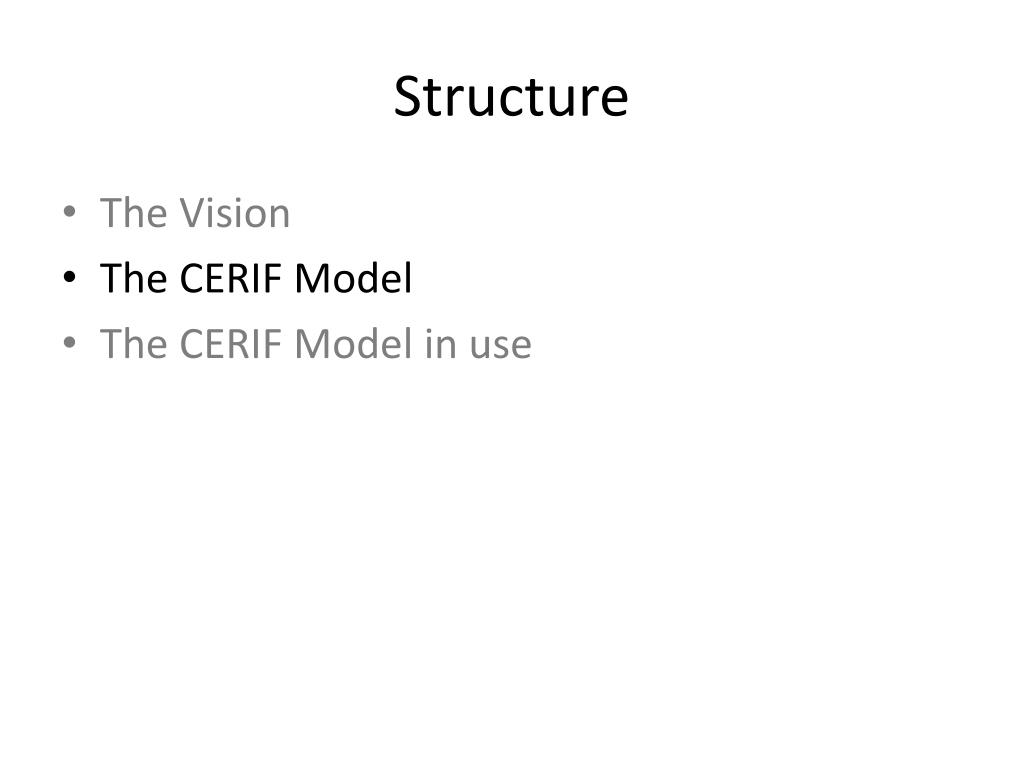
Task: Click the black bullet dot before The CERIF Model
Action: [69, 277]
